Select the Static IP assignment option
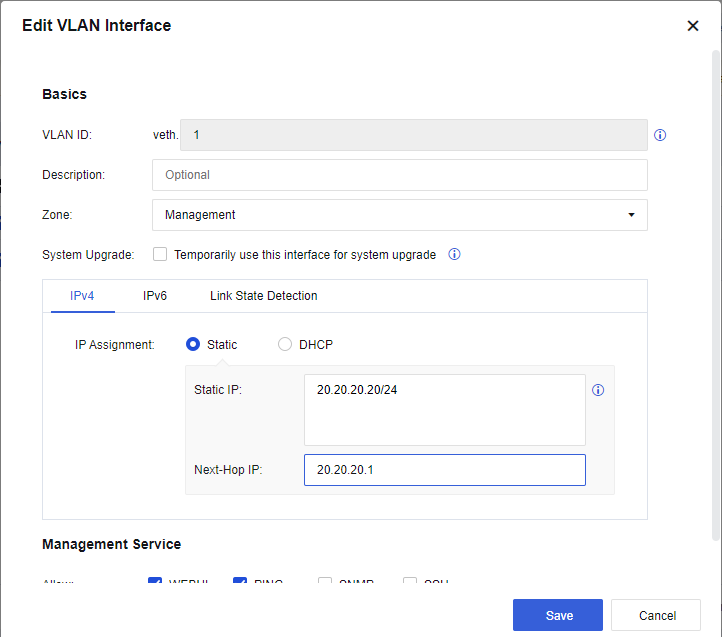The height and width of the screenshot is (637, 722). (x=193, y=344)
